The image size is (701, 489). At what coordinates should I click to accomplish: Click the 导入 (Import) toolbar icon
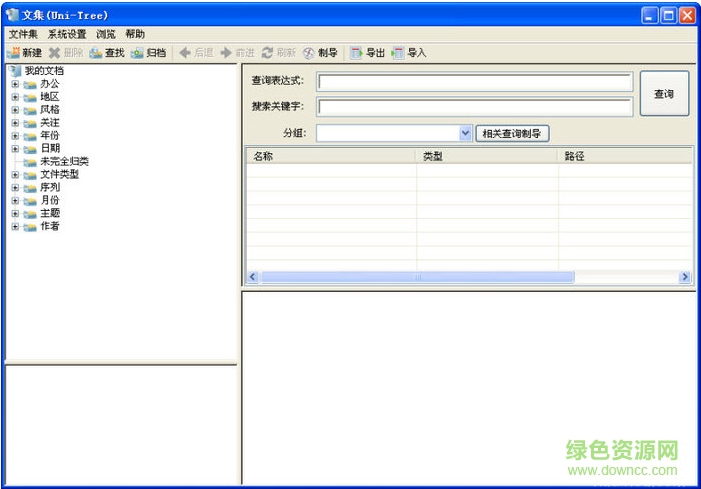coord(398,53)
